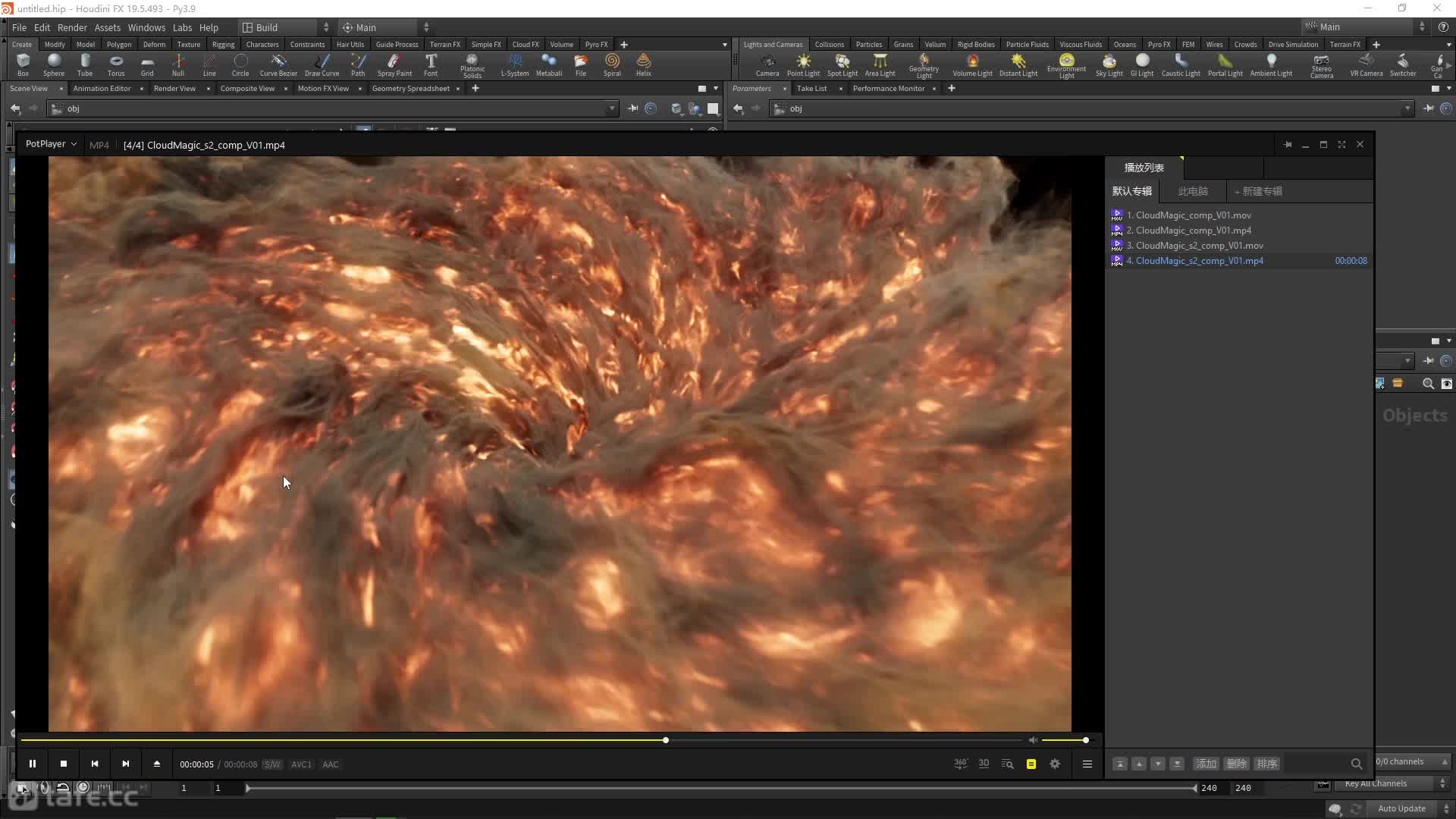Open Key All Channels dropdown
The image size is (1456, 819).
pos(1394,783)
